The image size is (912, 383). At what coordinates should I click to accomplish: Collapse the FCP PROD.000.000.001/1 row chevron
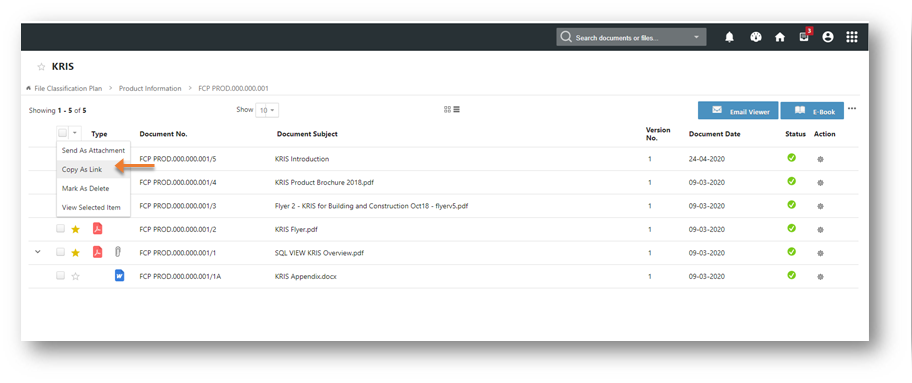point(38,252)
